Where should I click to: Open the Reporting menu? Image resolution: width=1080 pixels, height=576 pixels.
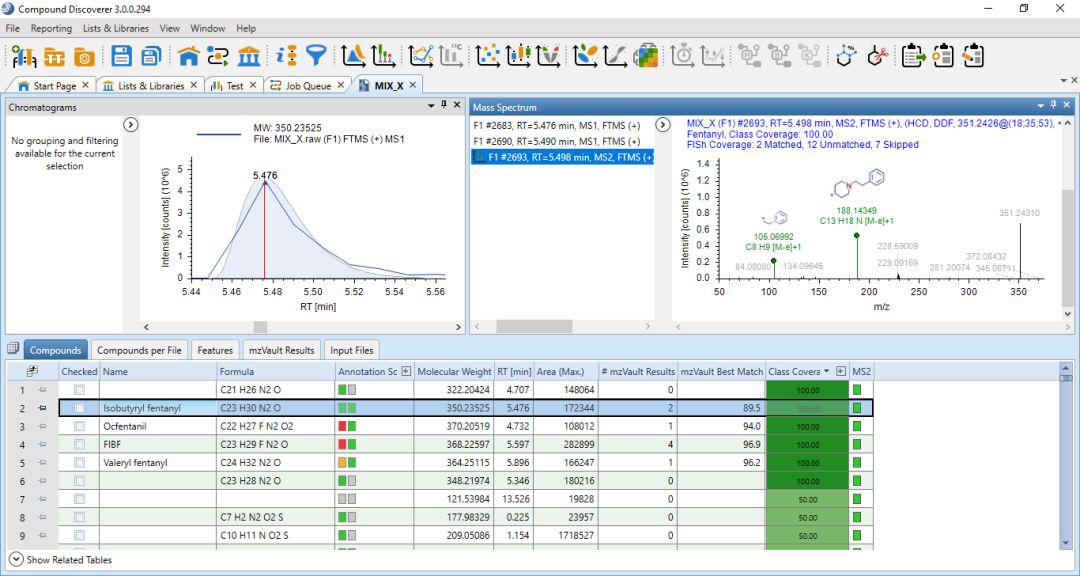[51, 28]
